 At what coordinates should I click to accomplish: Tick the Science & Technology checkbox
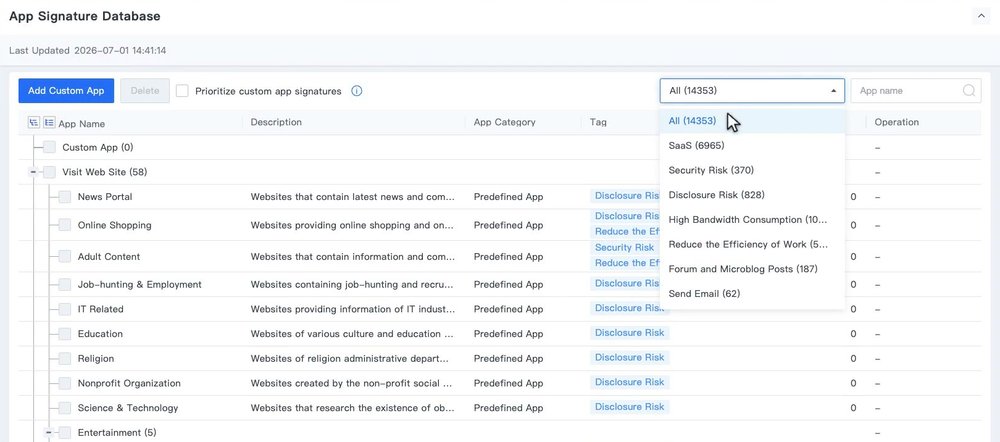point(65,408)
